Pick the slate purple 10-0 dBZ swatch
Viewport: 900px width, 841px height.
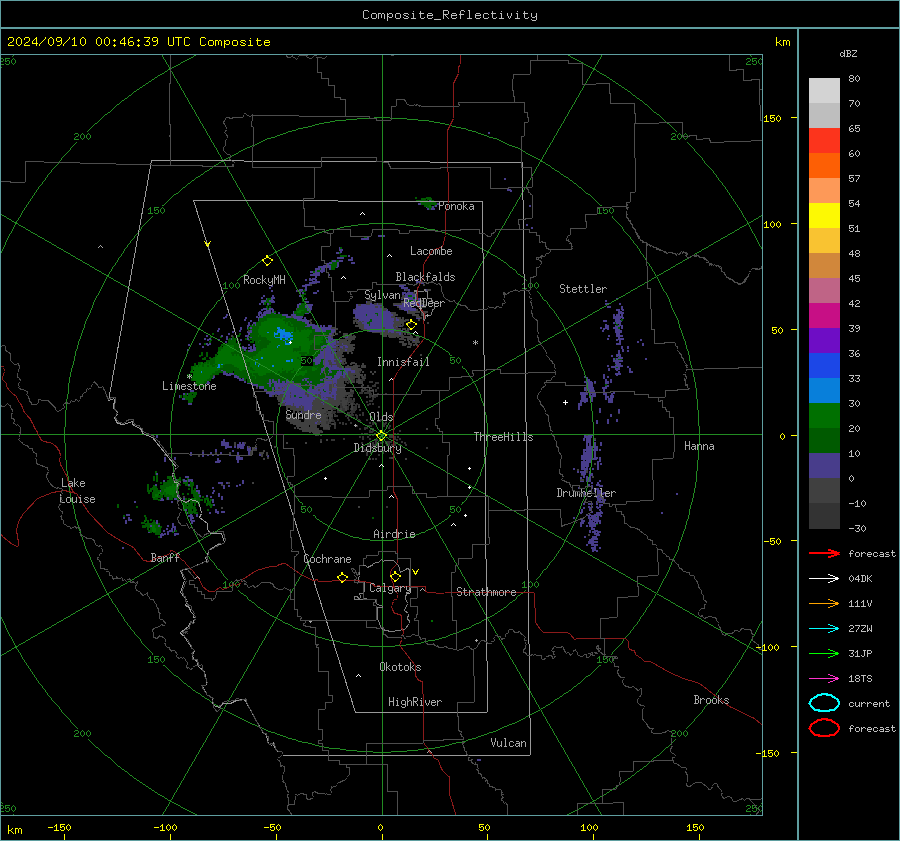click(x=824, y=466)
